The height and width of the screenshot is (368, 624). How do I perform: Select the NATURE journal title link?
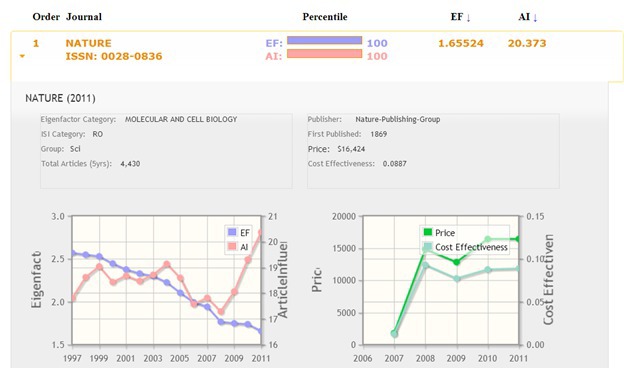pyautogui.click(x=88, y=43)
